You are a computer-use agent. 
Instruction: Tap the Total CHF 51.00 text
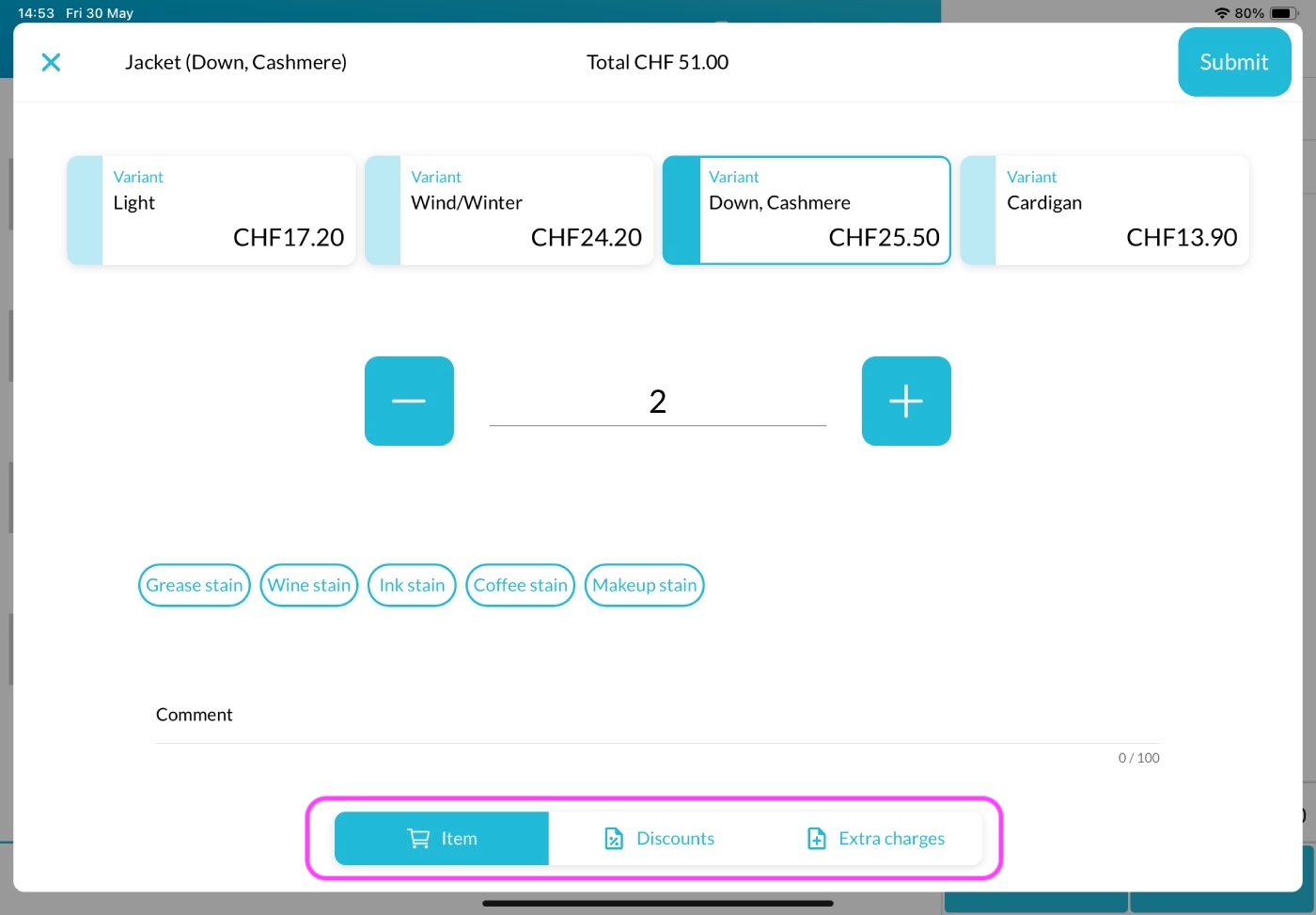click(658, 62)
